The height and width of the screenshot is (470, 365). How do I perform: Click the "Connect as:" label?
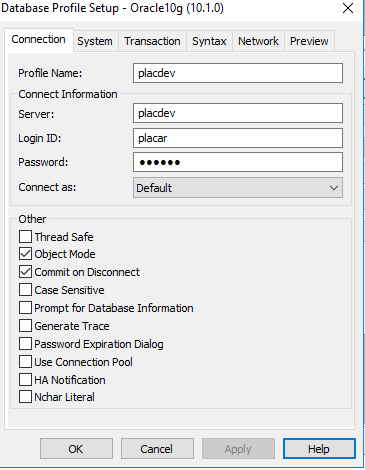point(47,187)
